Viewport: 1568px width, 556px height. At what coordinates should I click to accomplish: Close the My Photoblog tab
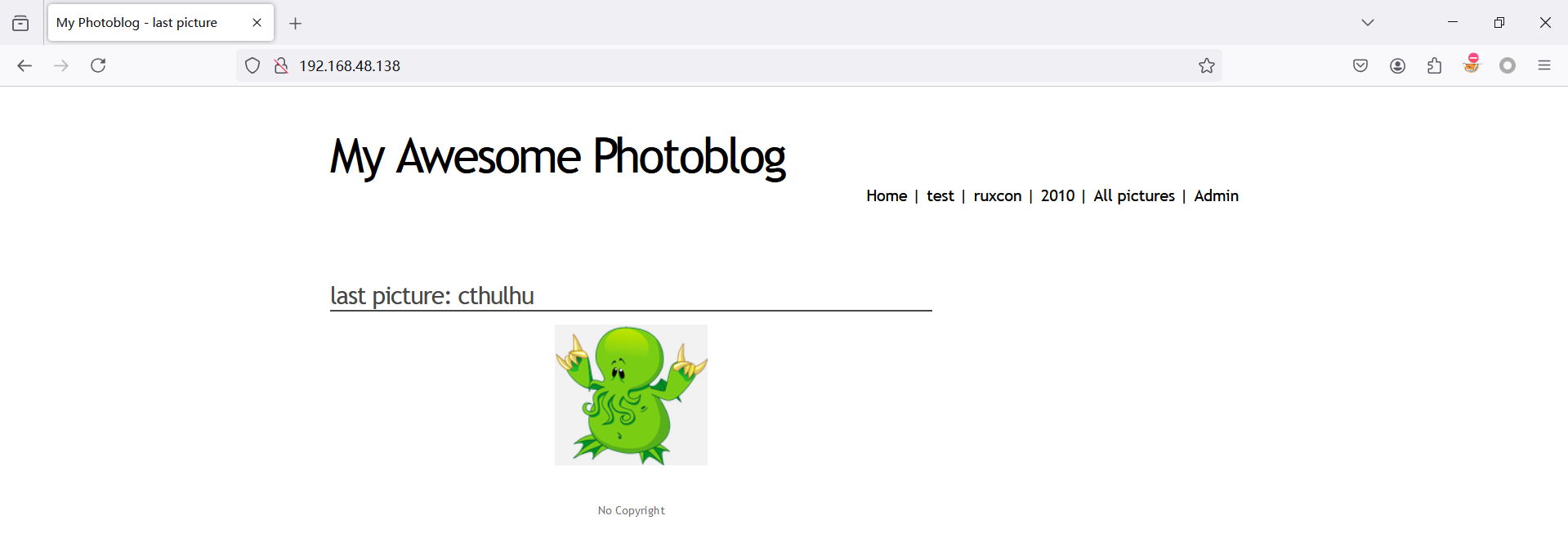(x=257, y=23)
